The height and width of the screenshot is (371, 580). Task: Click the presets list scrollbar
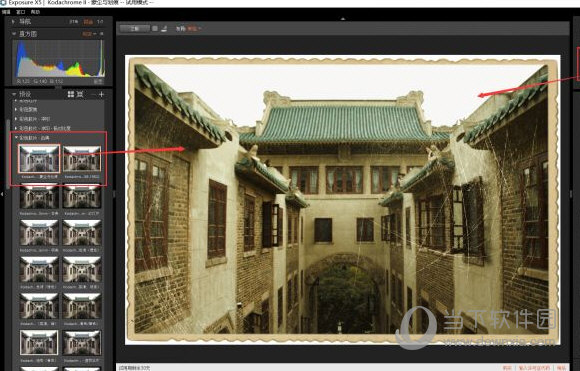8,154
